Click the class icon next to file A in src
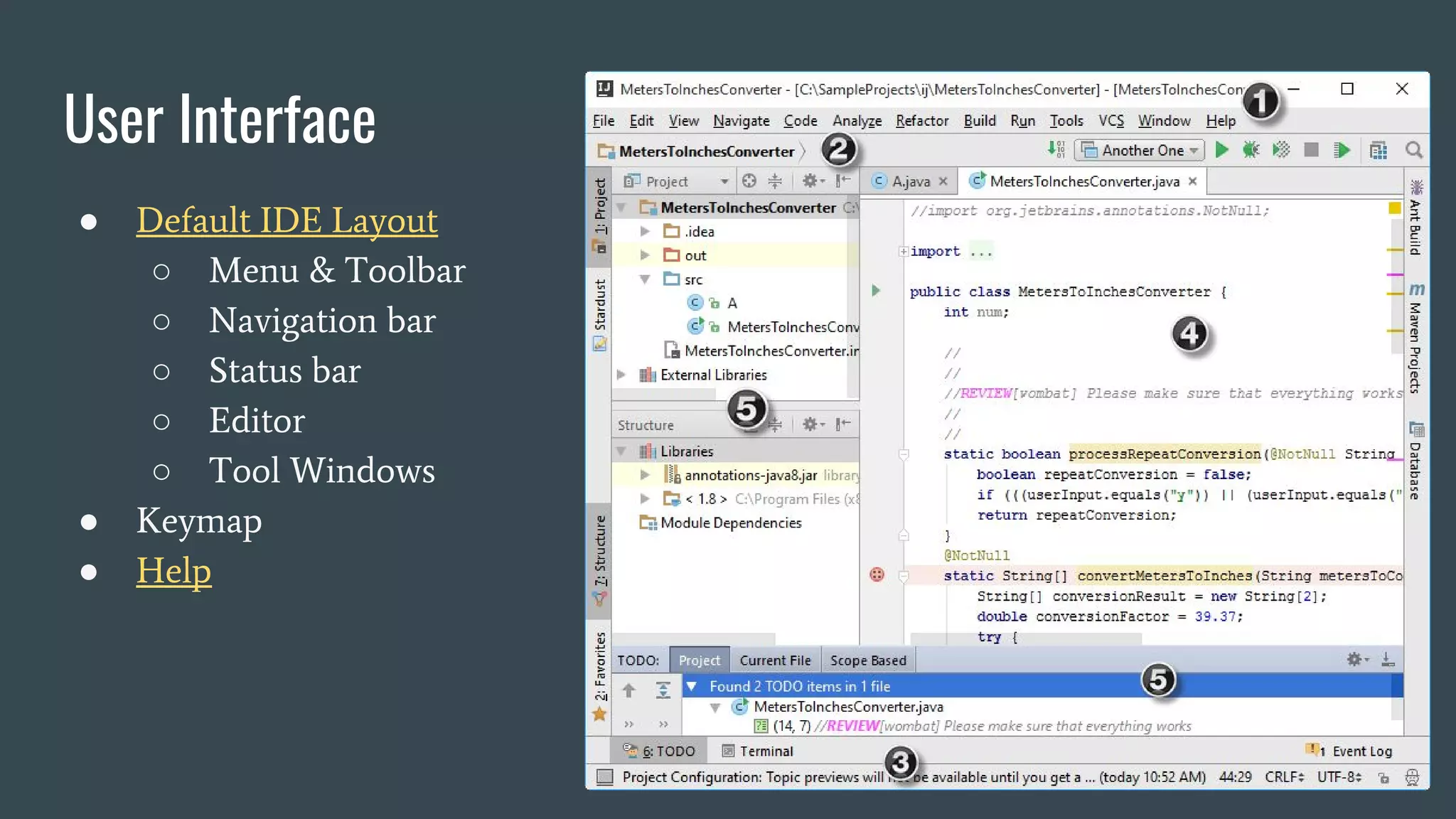 [695, 303]
